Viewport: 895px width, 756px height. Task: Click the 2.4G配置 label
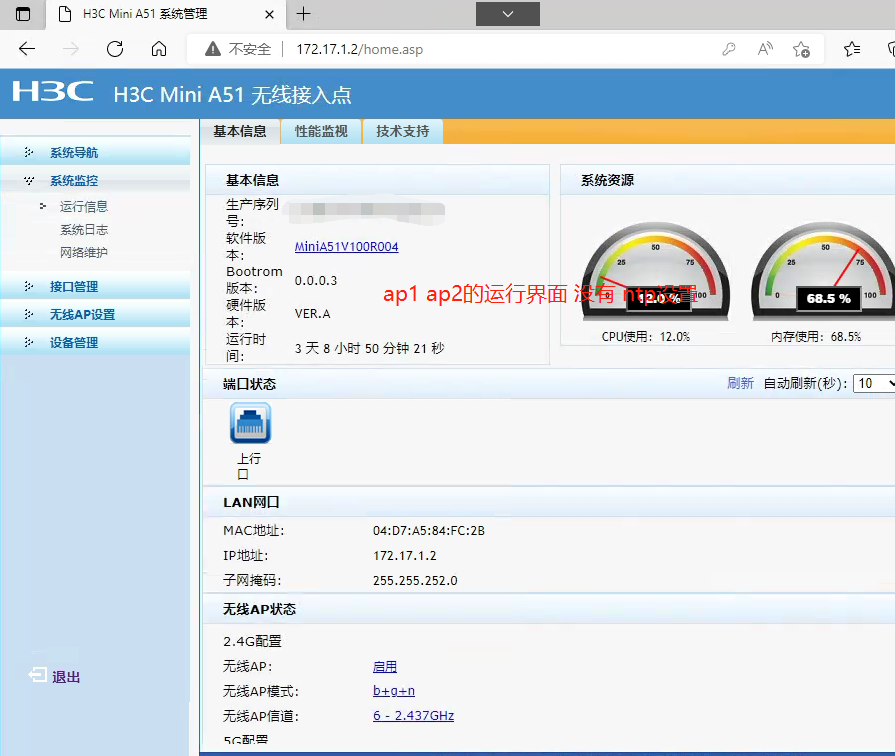[x=252, y=641]
